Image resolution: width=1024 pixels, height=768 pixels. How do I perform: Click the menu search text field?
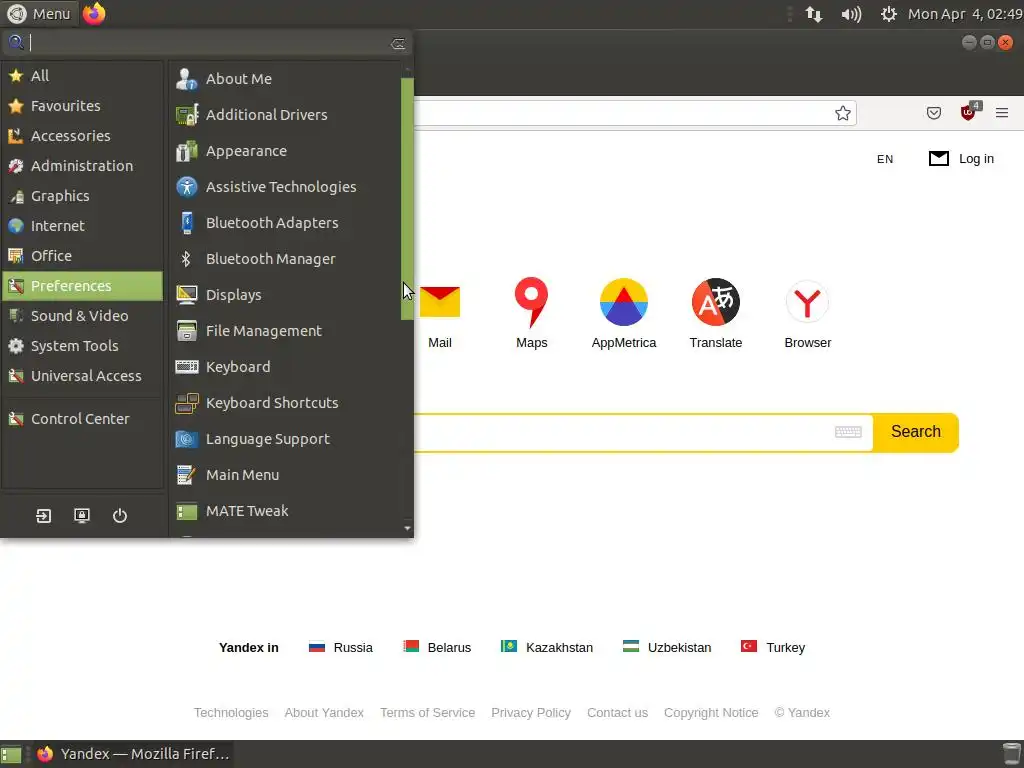(209, 43)
